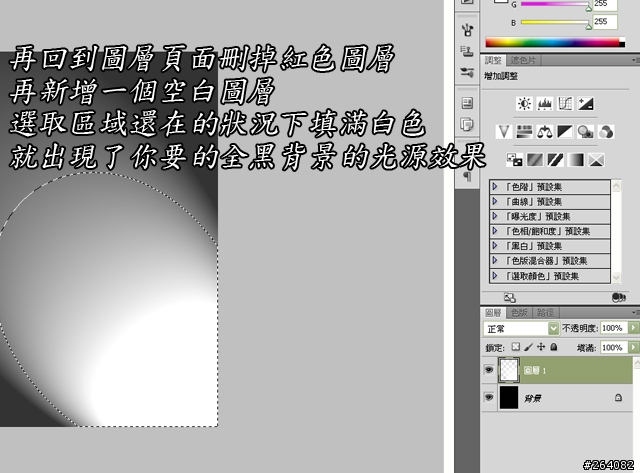The height and width of the screenshot is (473, 640).
Task: Expand the 「選取顏色」預設集 presets
Action: point(495,275)
